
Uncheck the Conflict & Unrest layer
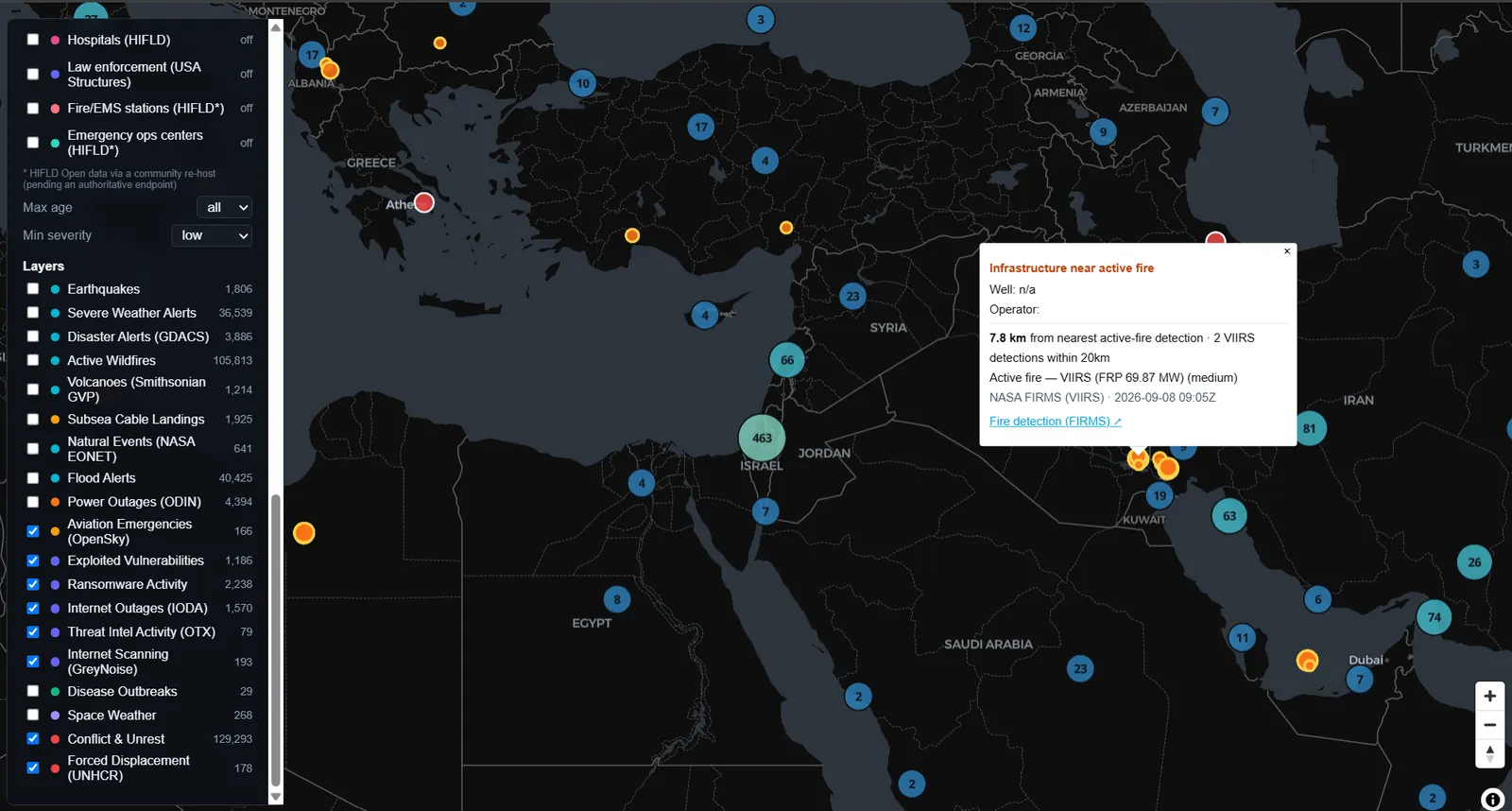(x=33, y=739)
